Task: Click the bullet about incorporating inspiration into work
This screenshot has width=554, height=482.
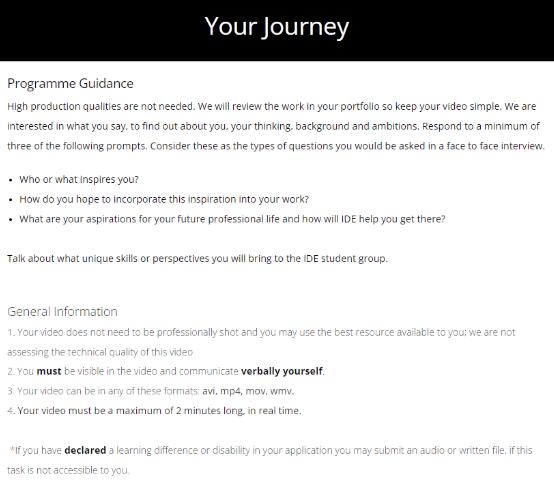Action: point(164,199)
